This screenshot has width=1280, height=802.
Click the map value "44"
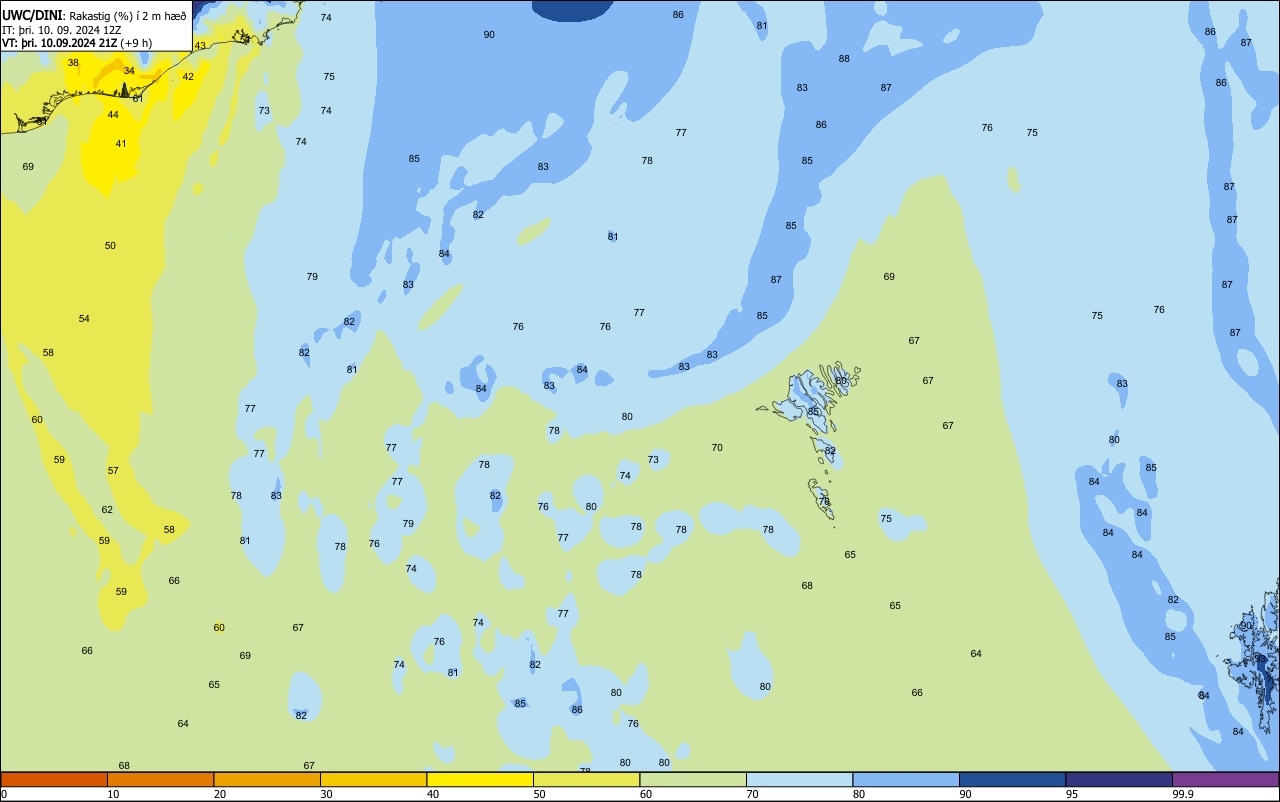(x=113, y=115)
